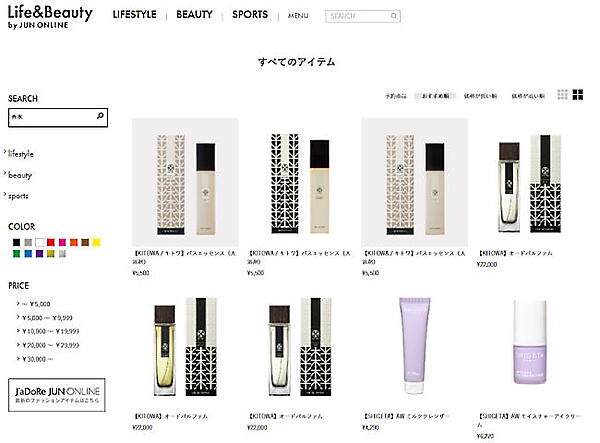This screenshot has width=600, height=443.
Task: Open the SPORTS top menu
Action: click(x=250, y=15)
